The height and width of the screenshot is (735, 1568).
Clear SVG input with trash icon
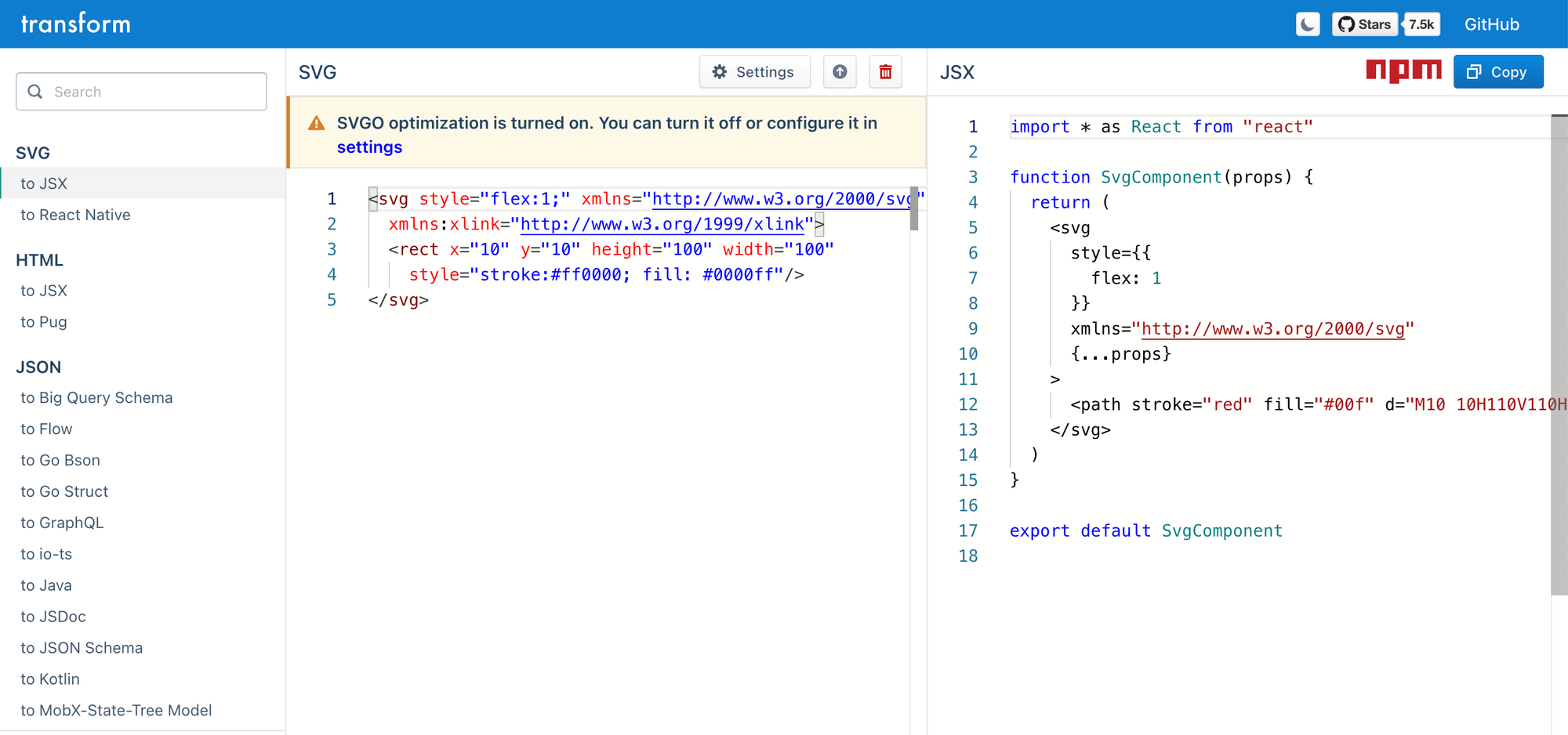886,72
